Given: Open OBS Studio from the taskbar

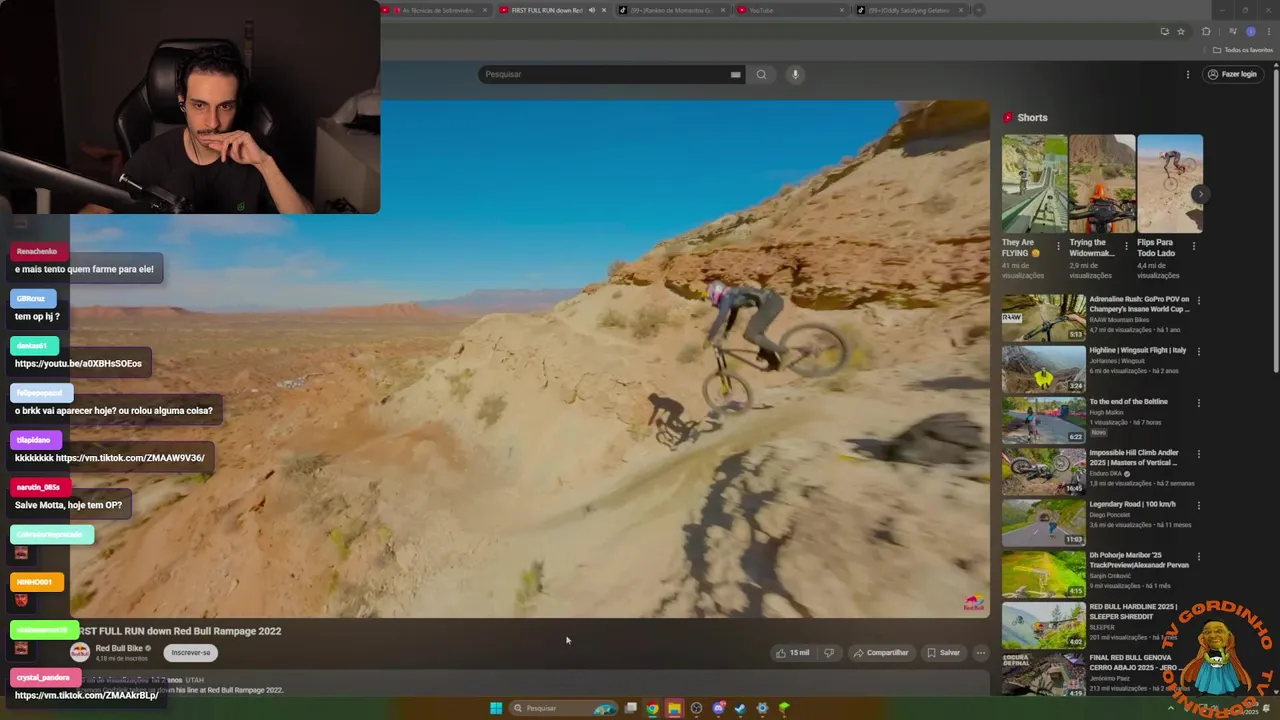Looking at the screenshot, I should pyautogui.click(x=696, y=708).
